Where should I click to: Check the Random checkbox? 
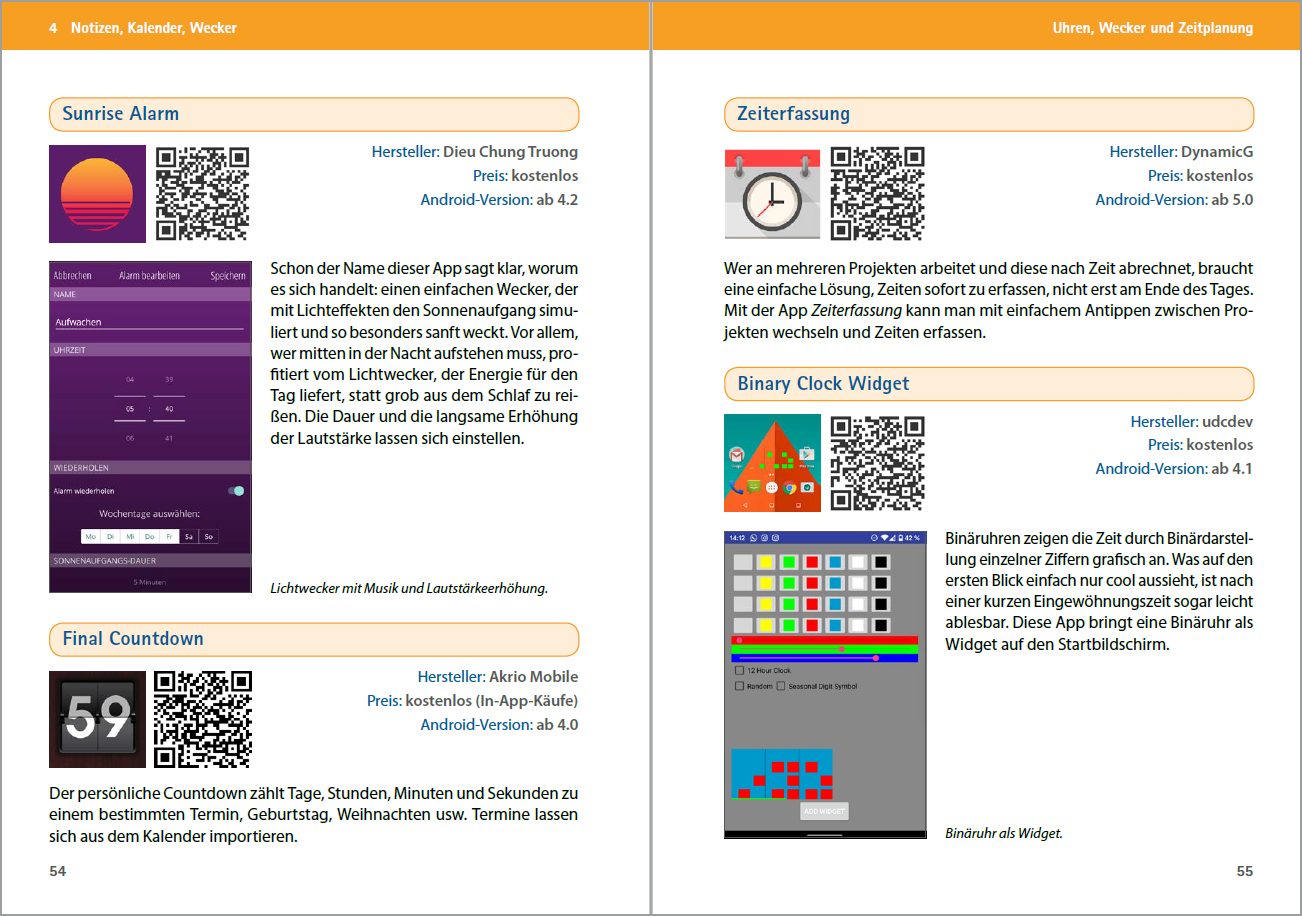(x=739, y=686)
